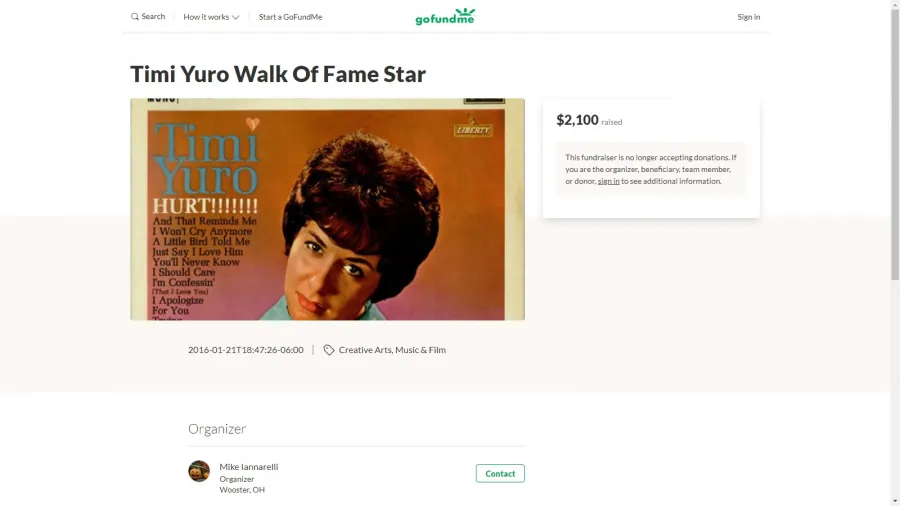This screenshot has width=900, height=506.
Task: Follow the sign in link in notice
Action: coord(608,181)
